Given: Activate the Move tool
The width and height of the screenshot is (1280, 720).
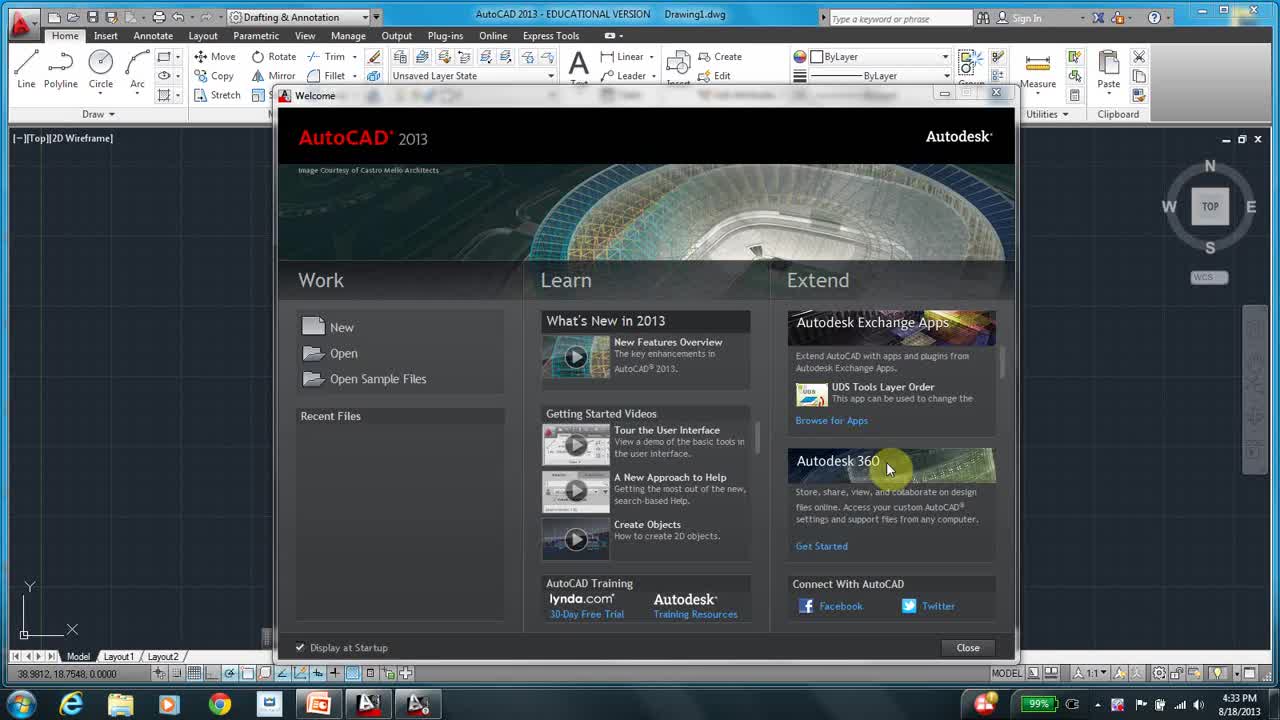Looking at the screenshot, I should pyautogui.click(x=215, y=57).
